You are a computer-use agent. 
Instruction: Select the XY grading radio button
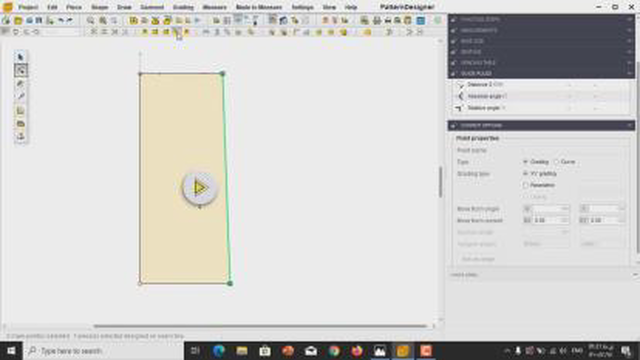[x=526, y=173]
